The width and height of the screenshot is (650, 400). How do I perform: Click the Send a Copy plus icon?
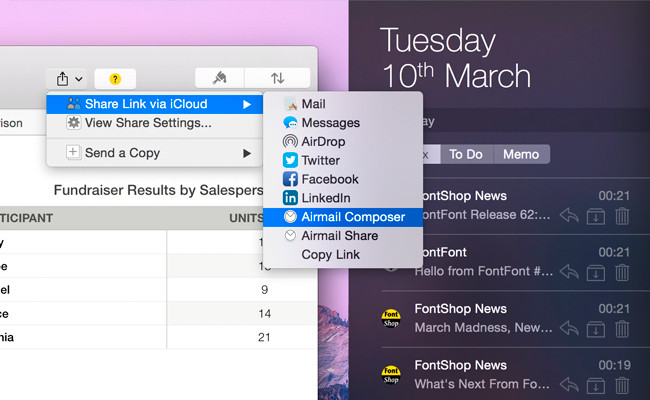click(x=73, y=152)
